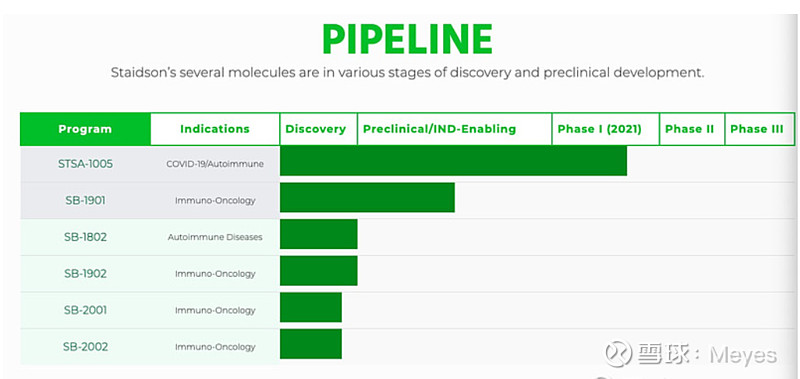Click the Xueqiu snowball logo watermark
800x379 pixels.
coord(618,353)
